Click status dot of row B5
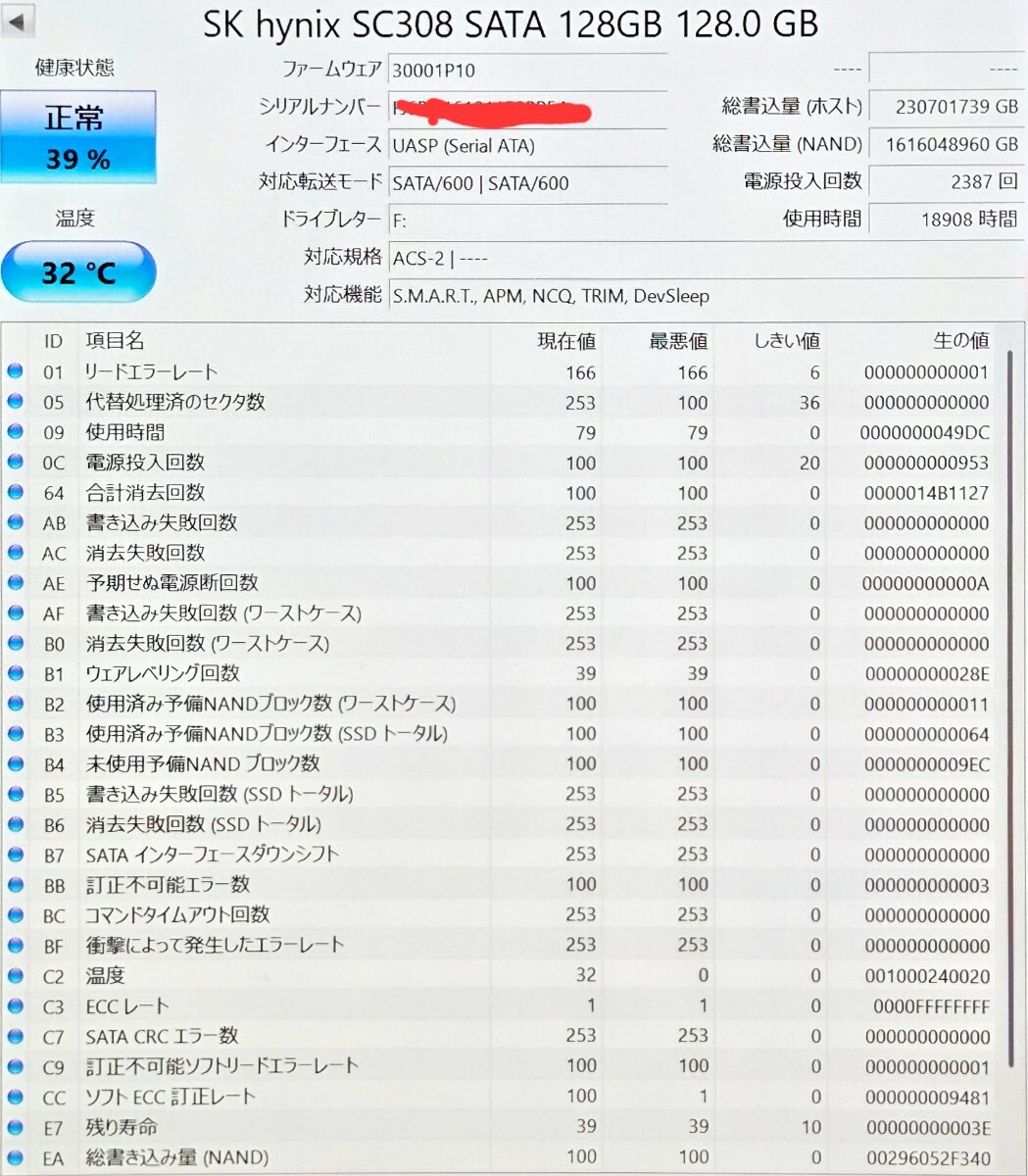Screen dimensions: 1028x1176 (x=15, y=794)
